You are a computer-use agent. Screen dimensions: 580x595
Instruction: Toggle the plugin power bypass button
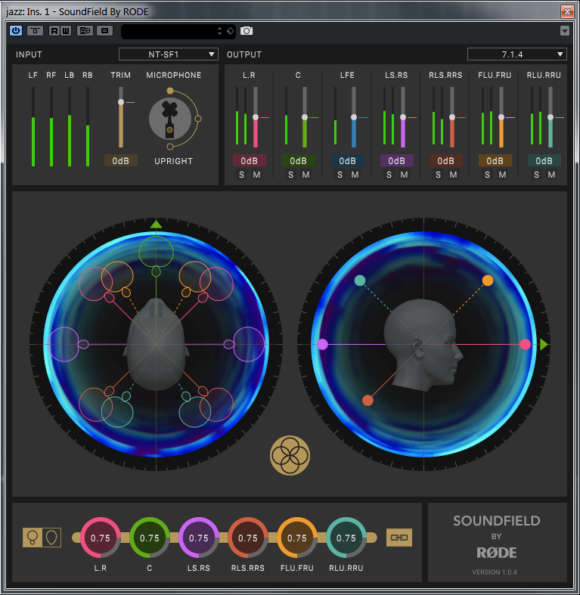tap(16, 31)
